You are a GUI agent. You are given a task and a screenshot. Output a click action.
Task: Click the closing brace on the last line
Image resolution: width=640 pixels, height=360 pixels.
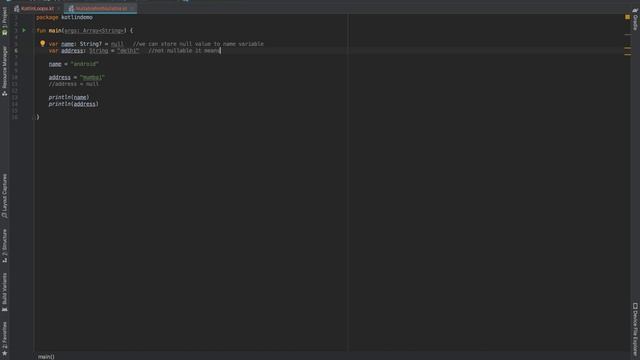[38, 117]
